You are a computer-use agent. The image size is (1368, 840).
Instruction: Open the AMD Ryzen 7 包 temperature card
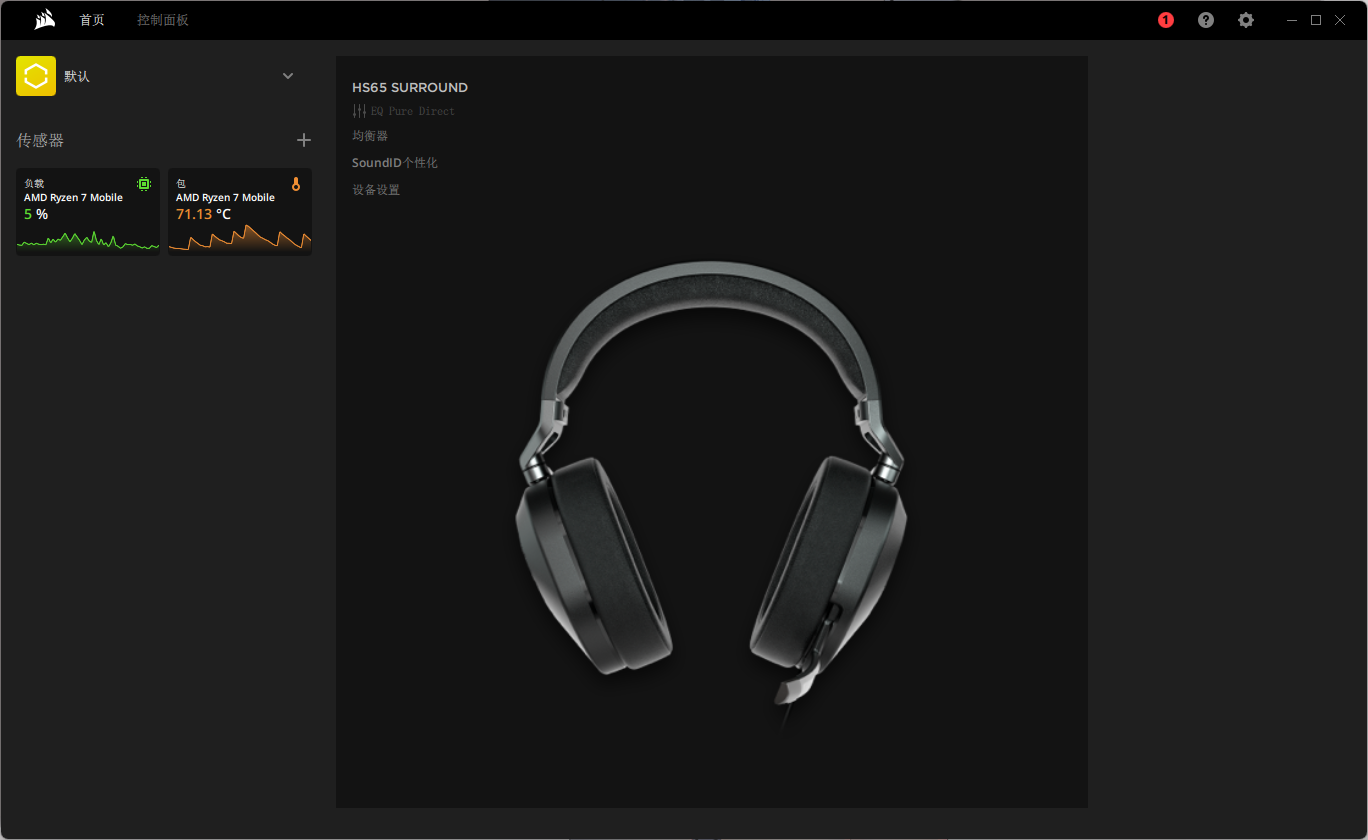pyautogui.click(x=240, y=212)
